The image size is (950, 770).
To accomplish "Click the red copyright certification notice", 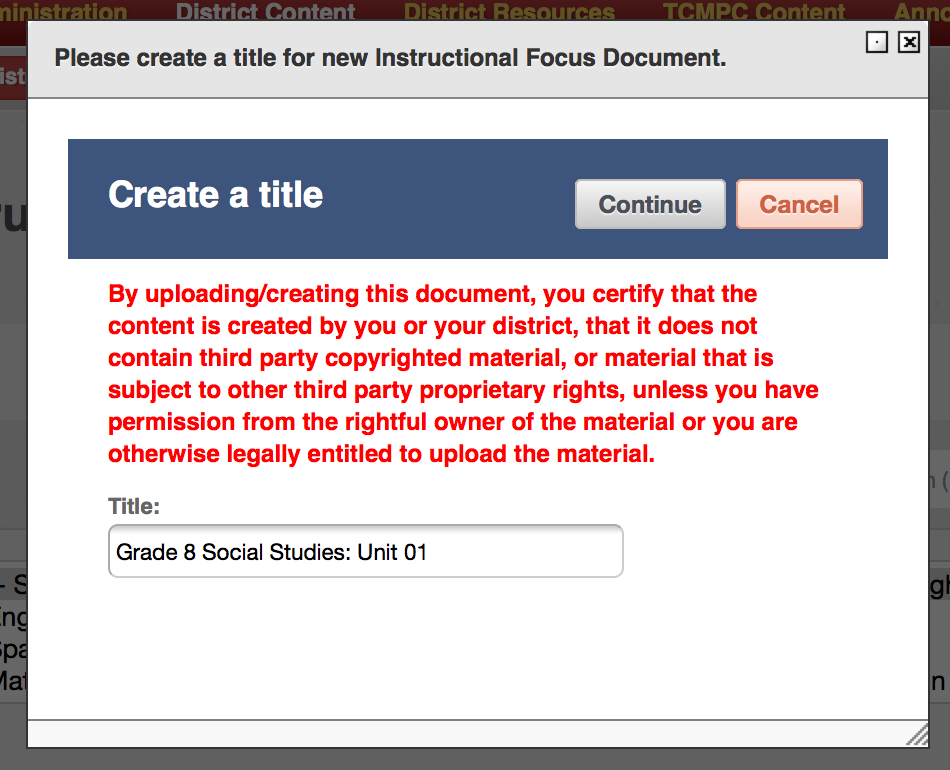I will point(463,374).
